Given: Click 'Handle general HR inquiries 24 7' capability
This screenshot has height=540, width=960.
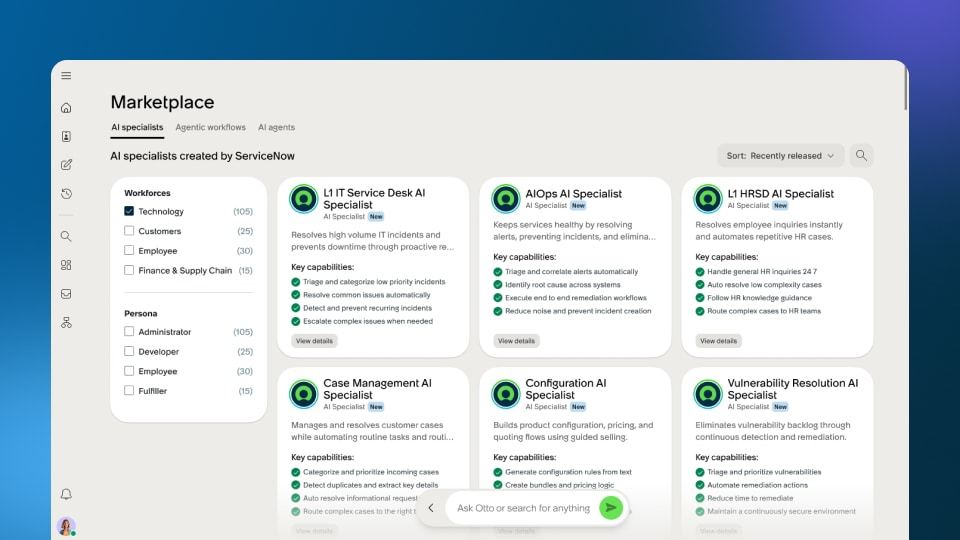Looking at the screenshot, I should tap(762, 271).
